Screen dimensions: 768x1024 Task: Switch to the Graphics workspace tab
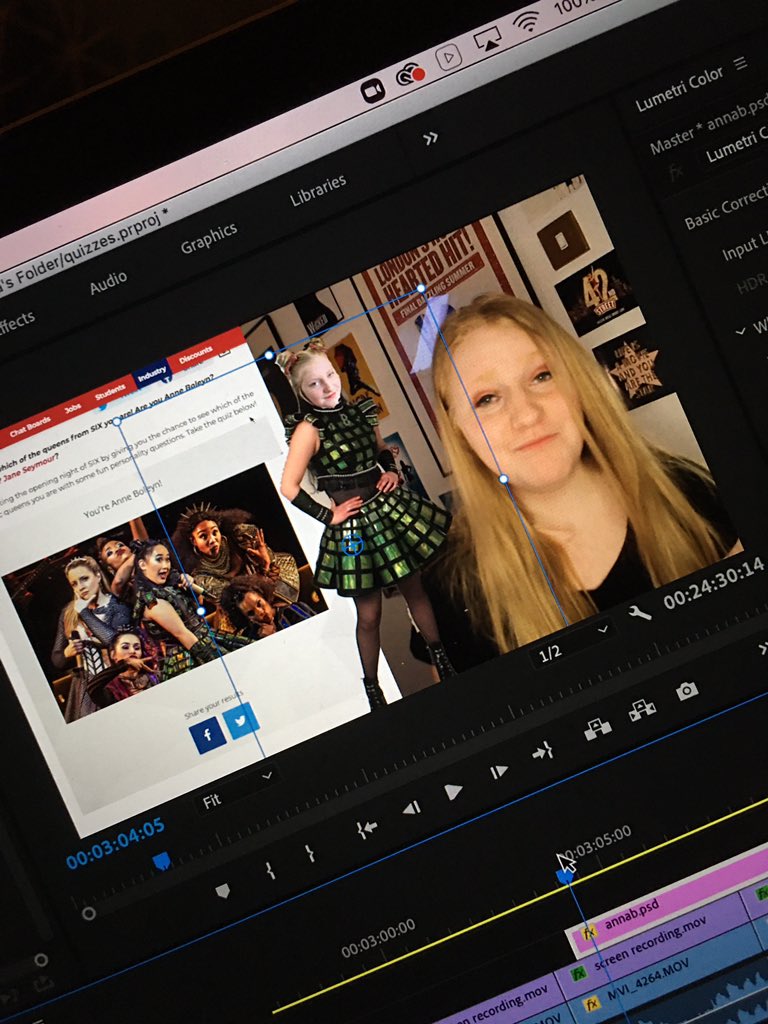pos(208,238)
